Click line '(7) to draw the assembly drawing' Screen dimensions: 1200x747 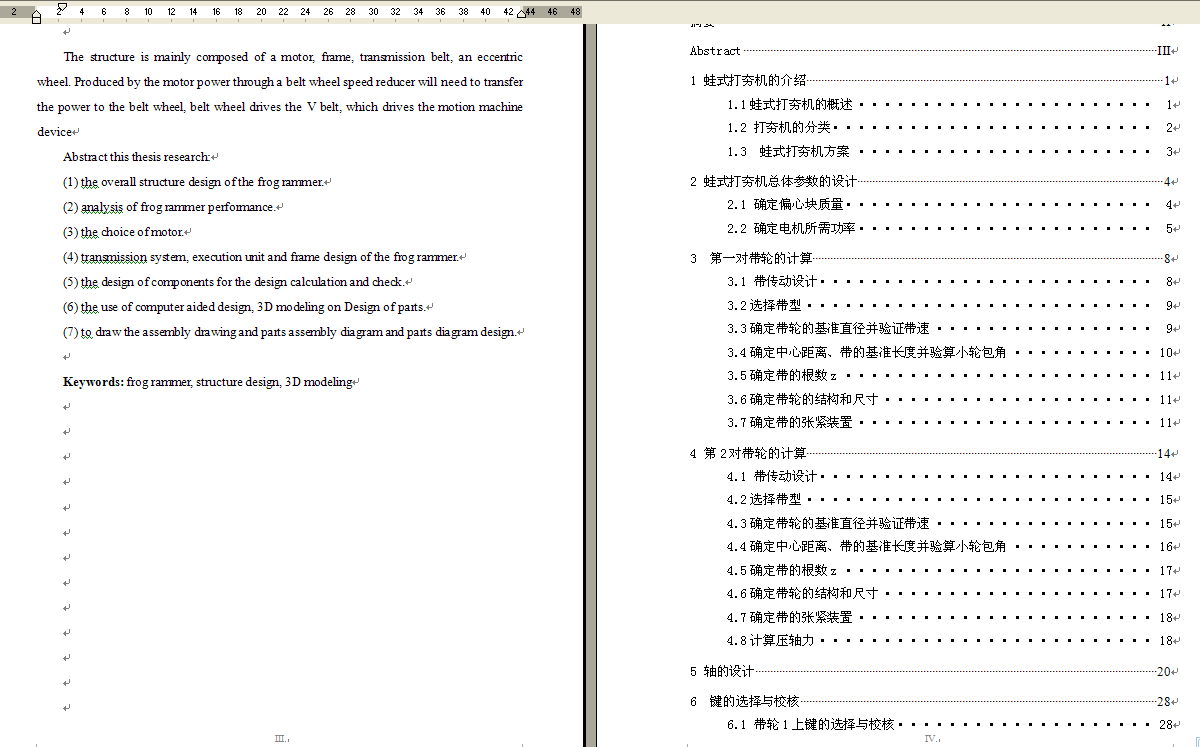click(x=290, y=332)
